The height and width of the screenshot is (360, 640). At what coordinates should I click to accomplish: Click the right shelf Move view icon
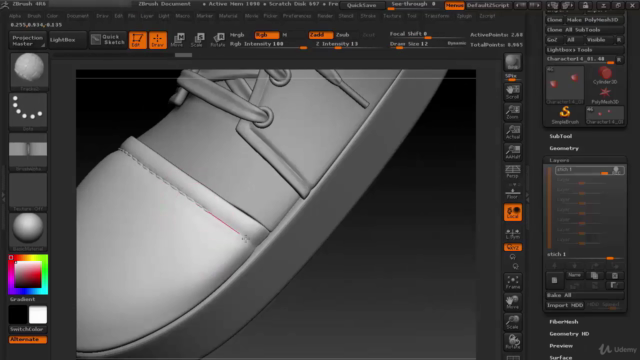pyautogui.click(x=513, y=302)
